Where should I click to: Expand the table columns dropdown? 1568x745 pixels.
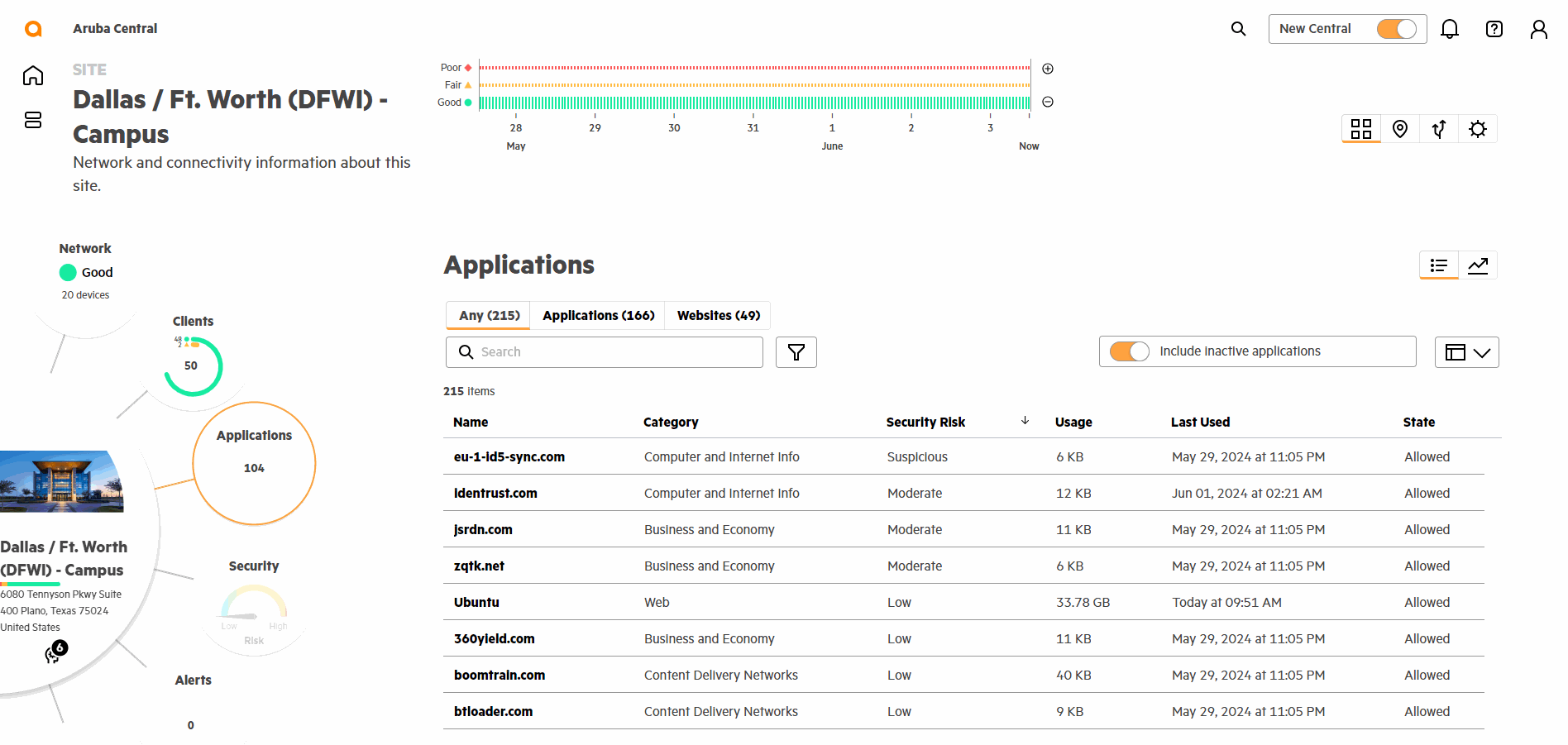pyautogui.click(x=1466, y=352)
